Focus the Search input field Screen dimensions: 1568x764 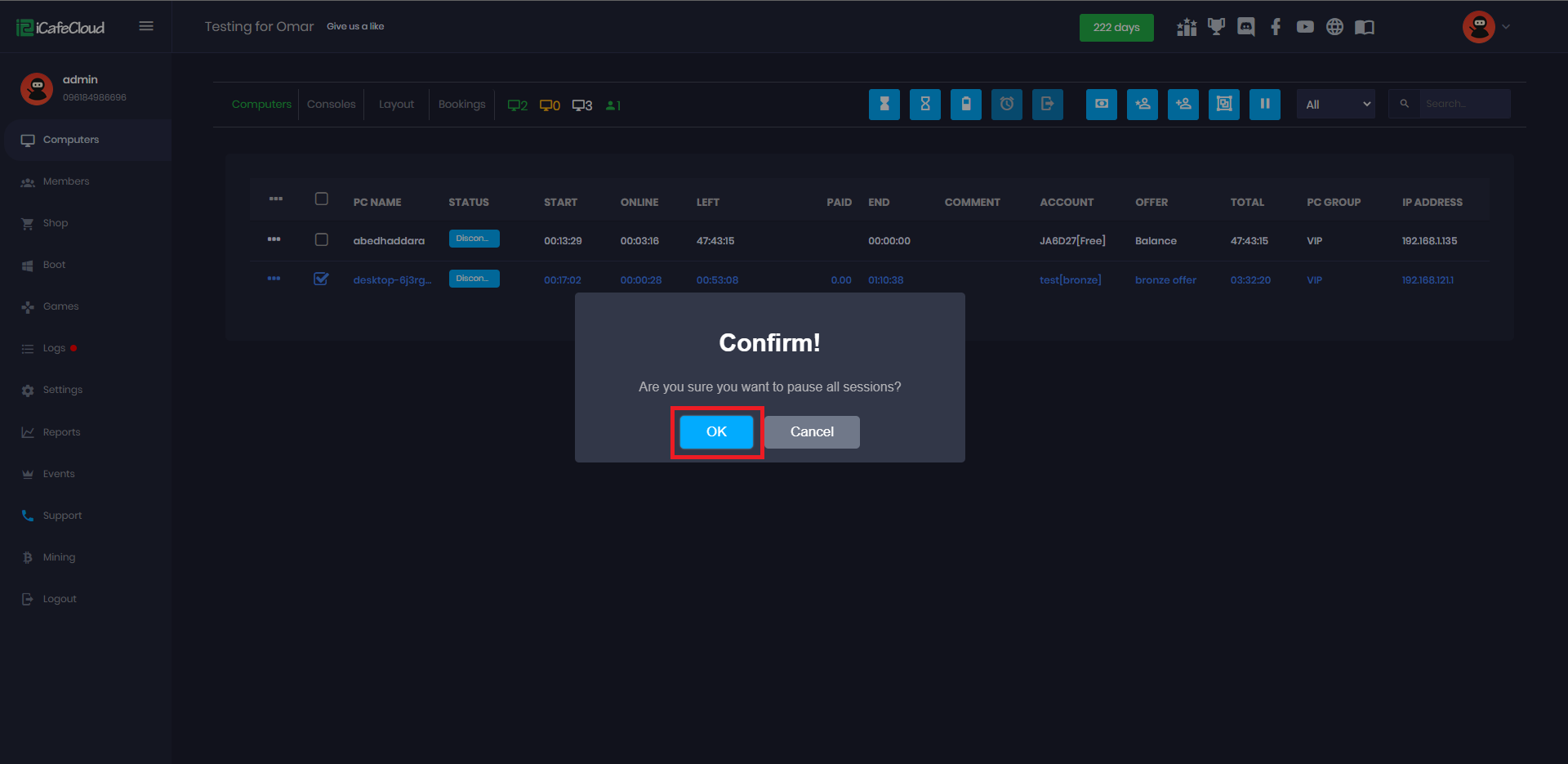pyautogui.click(x=1463, y=105)
